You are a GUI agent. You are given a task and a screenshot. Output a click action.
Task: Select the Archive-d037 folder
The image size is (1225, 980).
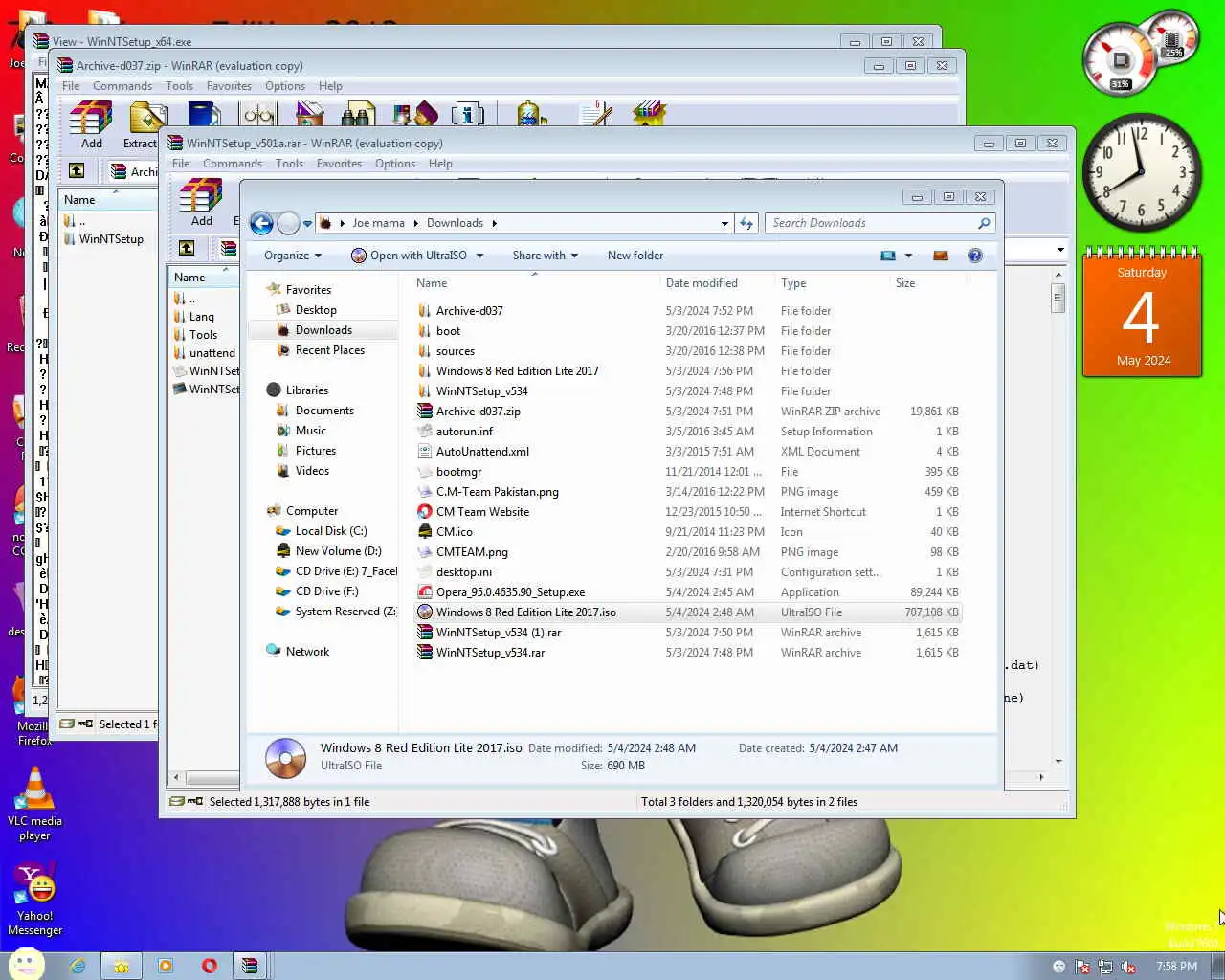pos(469,311)
